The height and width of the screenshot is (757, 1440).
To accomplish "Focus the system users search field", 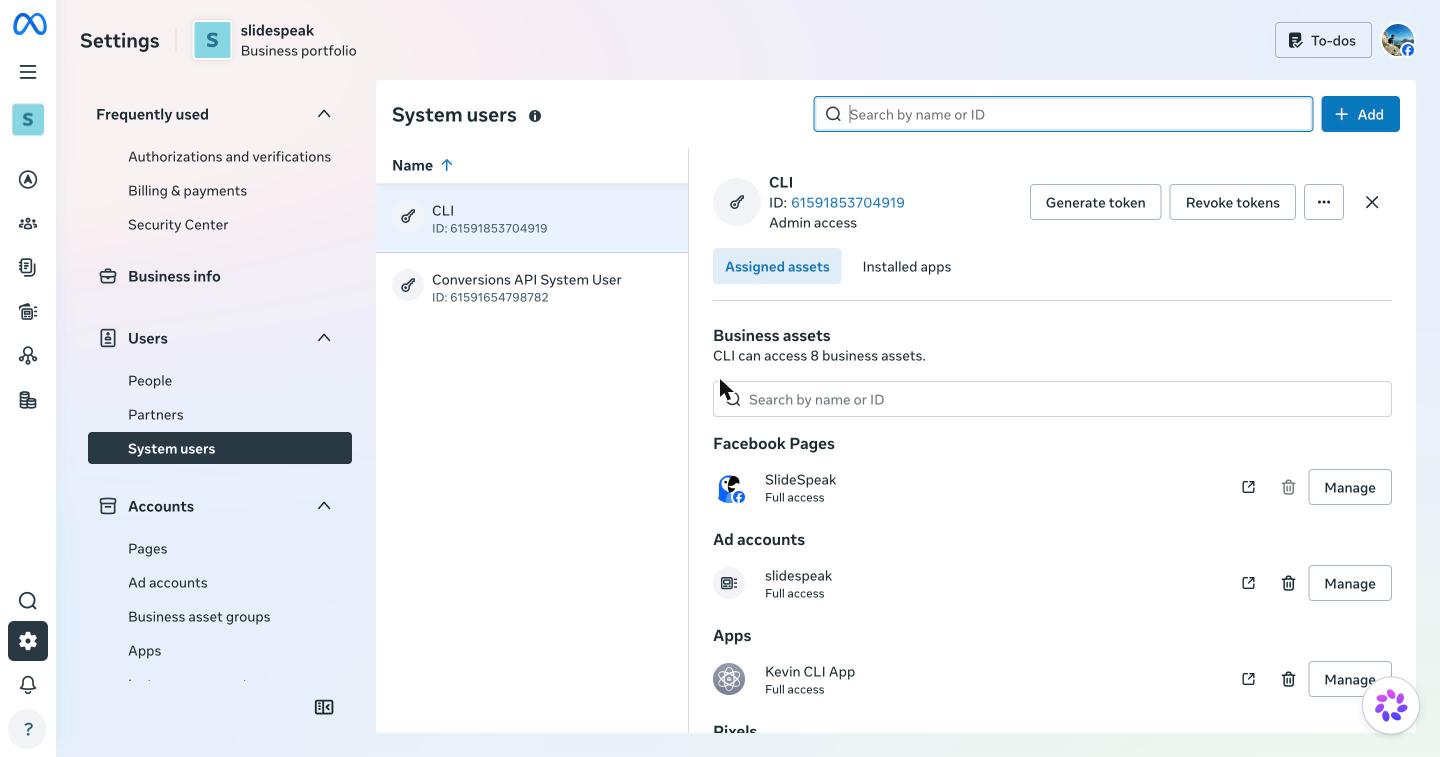I will tap(1063, 114).
